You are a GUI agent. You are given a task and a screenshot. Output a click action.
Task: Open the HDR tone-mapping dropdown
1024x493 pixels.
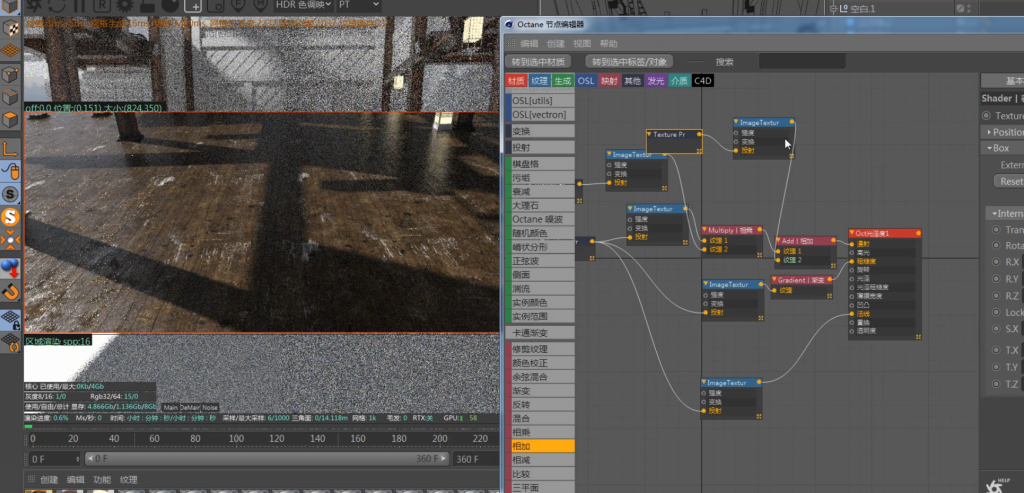tap(302, 5)
